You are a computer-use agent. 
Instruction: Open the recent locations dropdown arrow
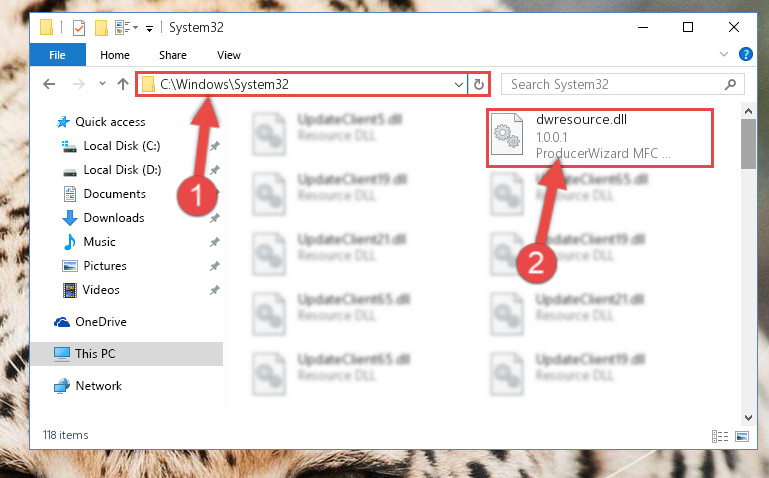[102, 84]
